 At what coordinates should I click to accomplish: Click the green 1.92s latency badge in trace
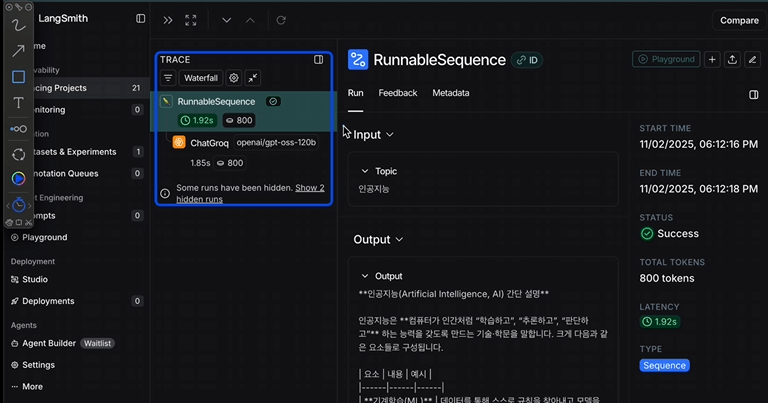(197, 120)
